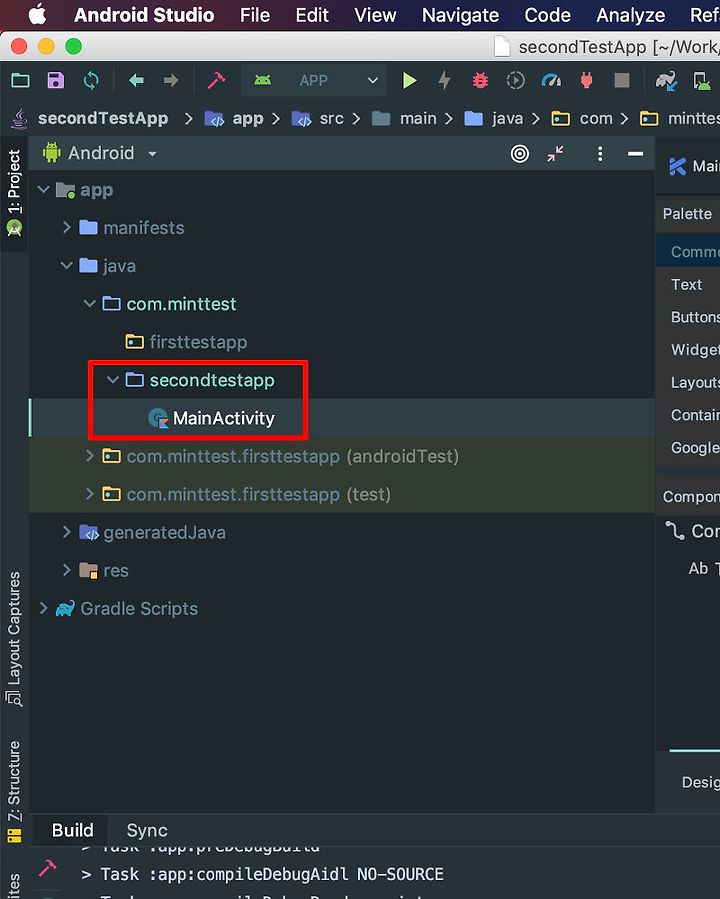Open Apple menu
This screenshot has width=720, height=899.
(x=37, y=14)
